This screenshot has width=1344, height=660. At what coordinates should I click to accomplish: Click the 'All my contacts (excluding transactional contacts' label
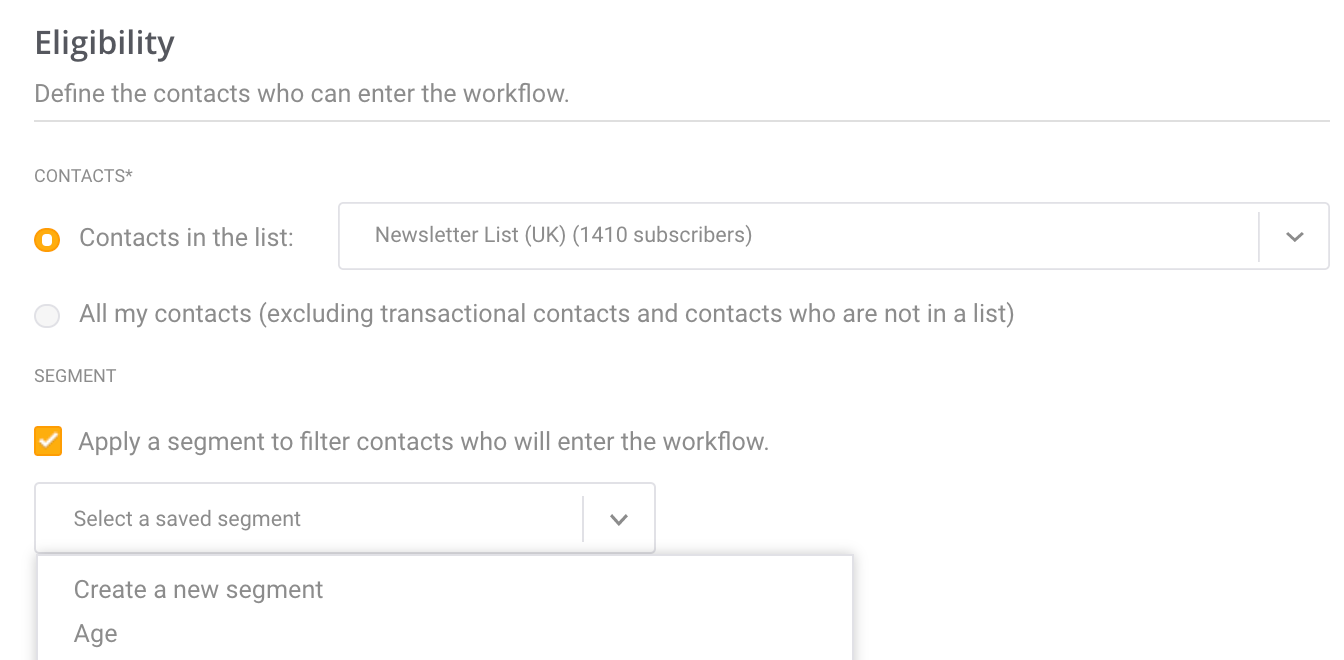click(547, 314)
